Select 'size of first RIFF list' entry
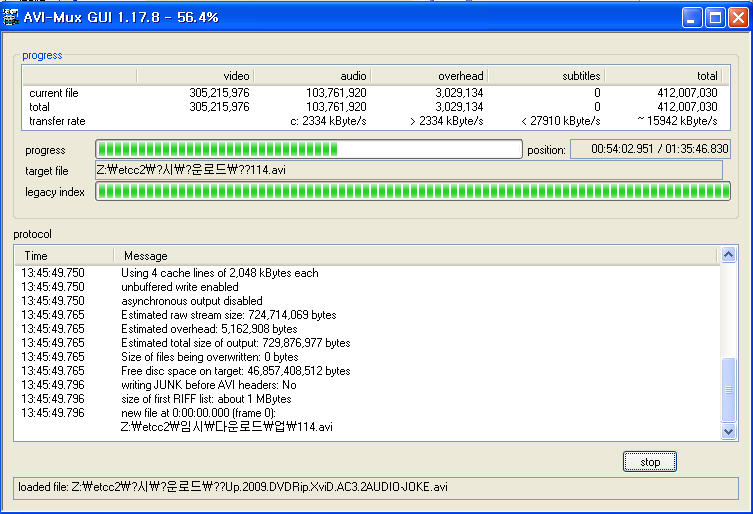753x514 pixels. tap(206, 399)
